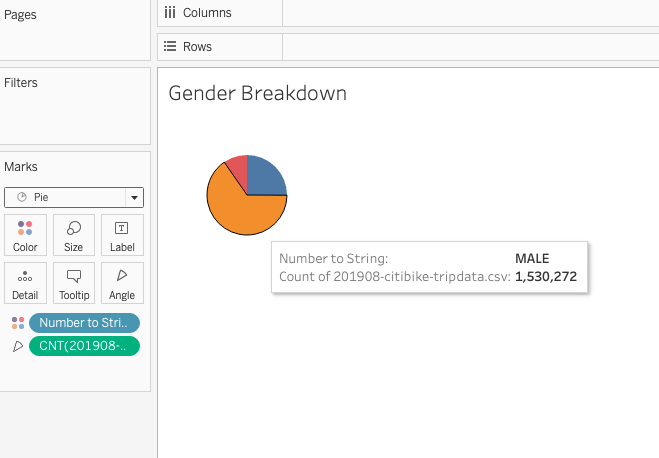The height and width of the screenshot is (458, 659).
Task: Select the CNT(201908-.. green pill
Action: [84, 346]
